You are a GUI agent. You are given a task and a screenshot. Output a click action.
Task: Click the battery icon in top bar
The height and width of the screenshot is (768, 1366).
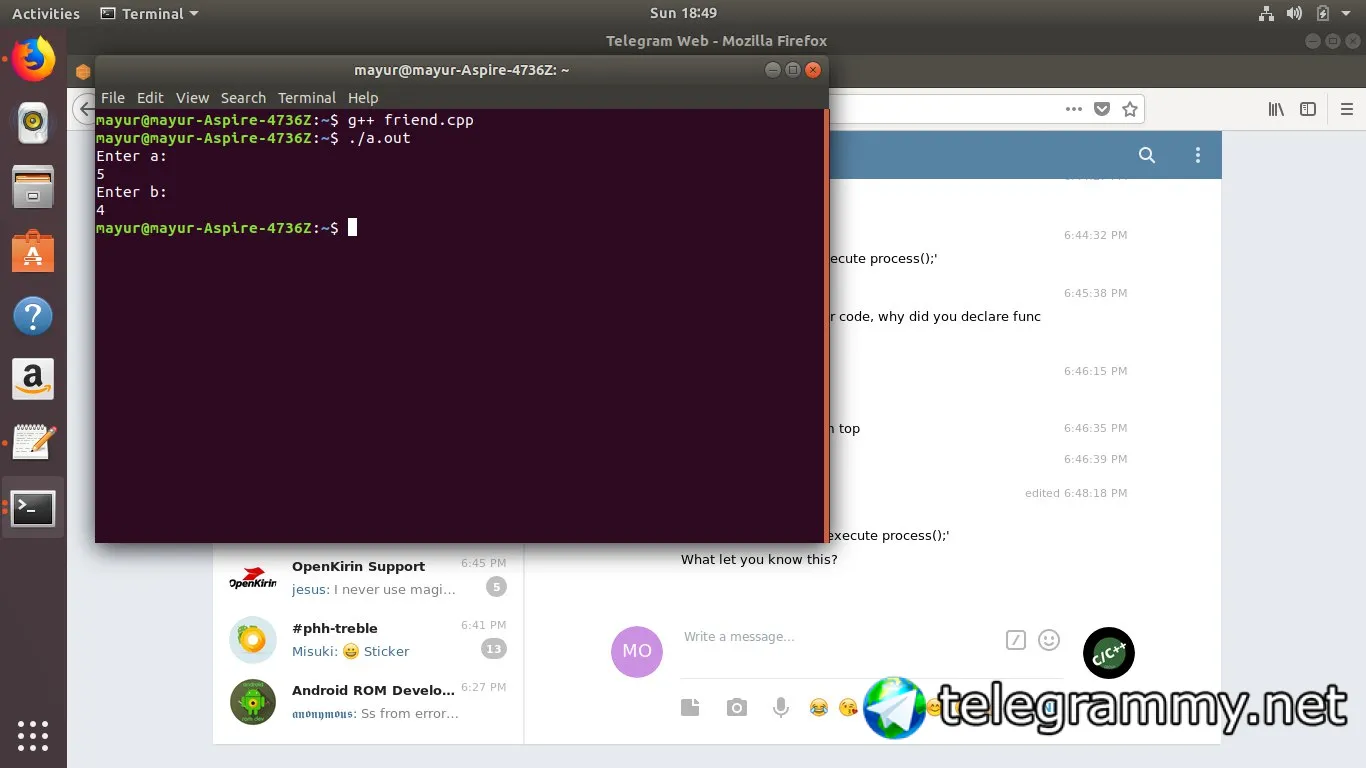[x=1322, y=13]
